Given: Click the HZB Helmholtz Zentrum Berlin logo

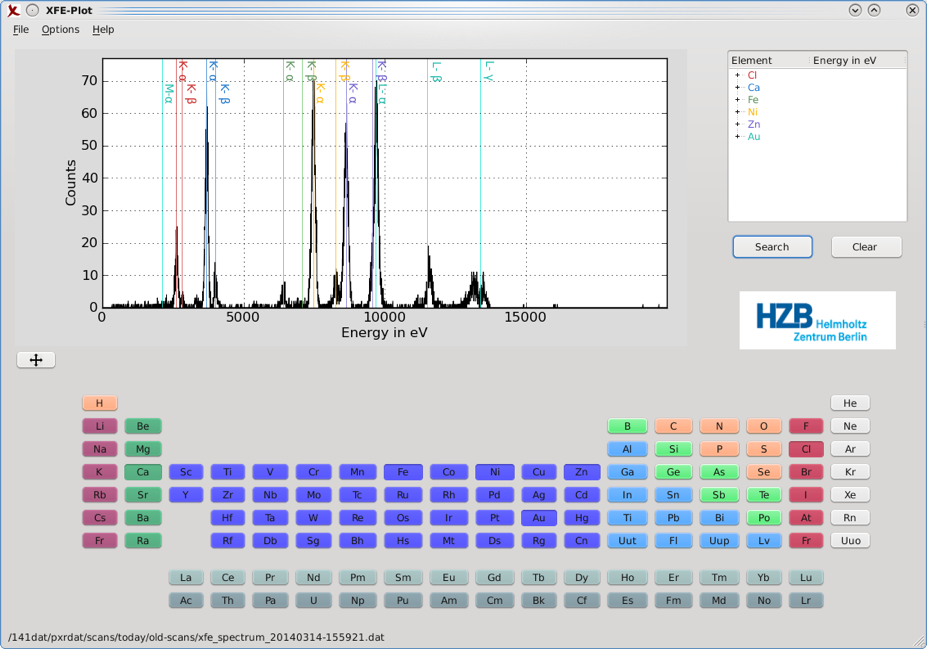Looking at the screenshot, I should point(817,320).
